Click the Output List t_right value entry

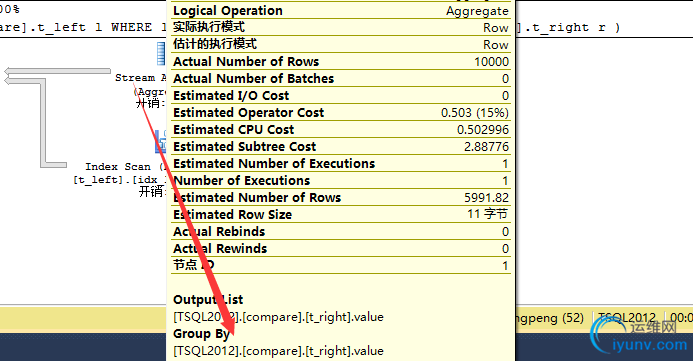(x=278, y=317)
